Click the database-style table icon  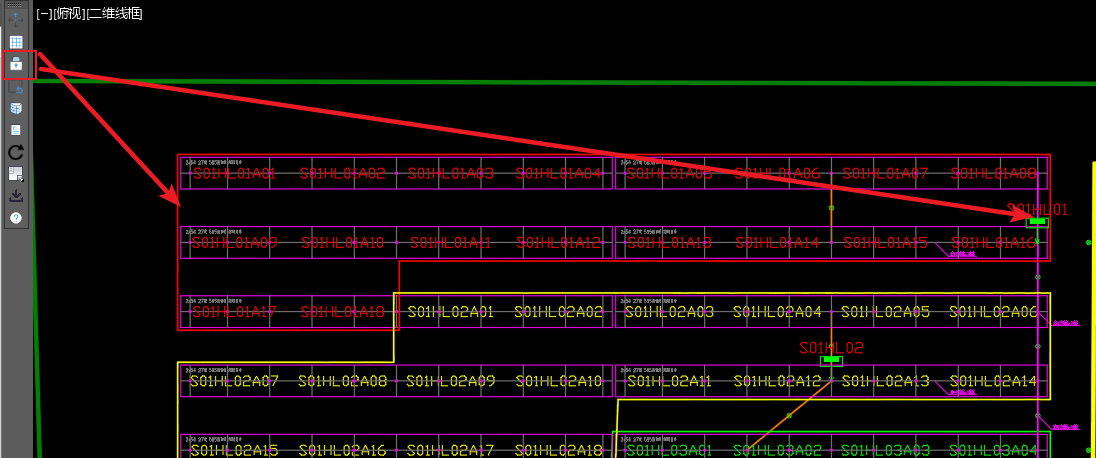pos(16,108)
